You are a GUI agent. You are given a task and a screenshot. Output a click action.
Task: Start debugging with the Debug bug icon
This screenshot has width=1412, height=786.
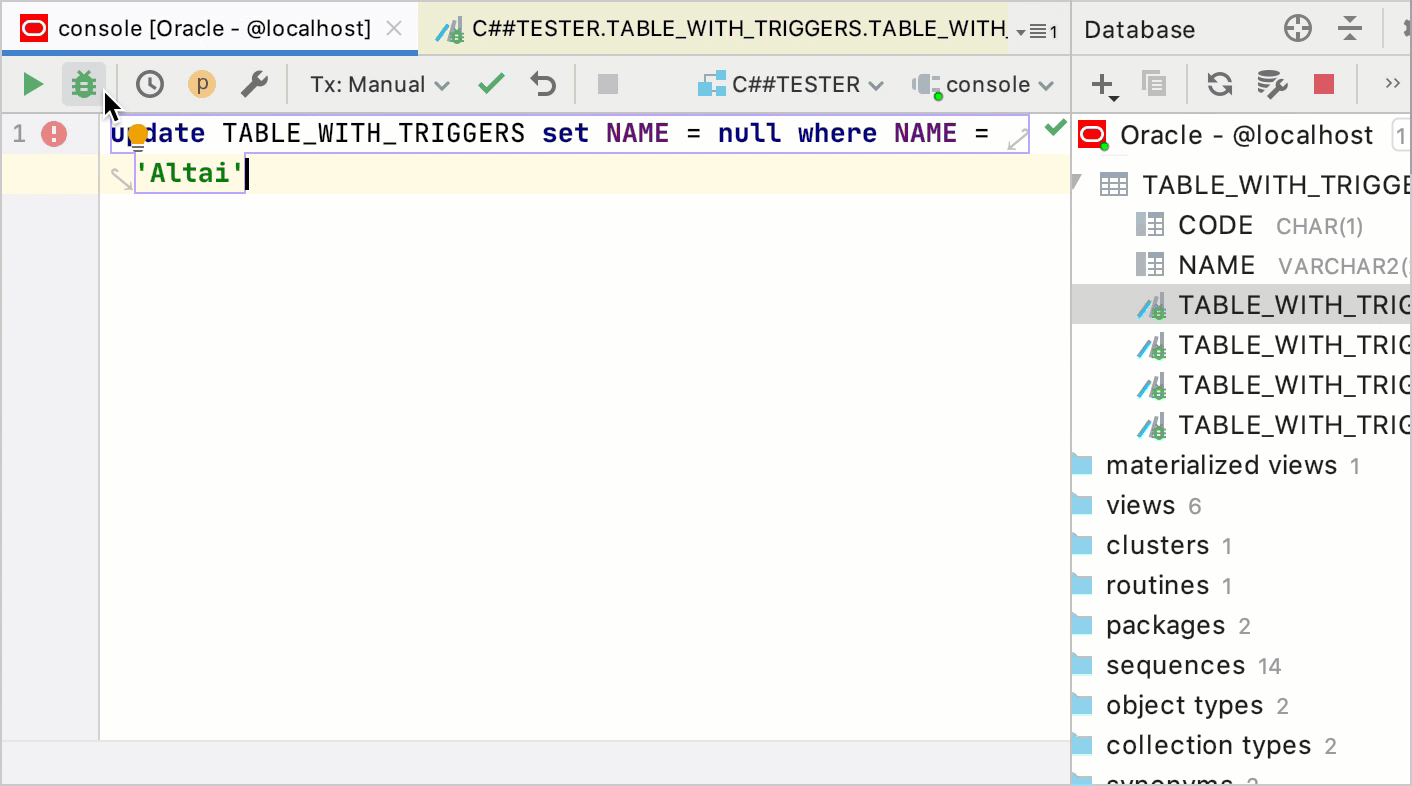coord(85,84)
